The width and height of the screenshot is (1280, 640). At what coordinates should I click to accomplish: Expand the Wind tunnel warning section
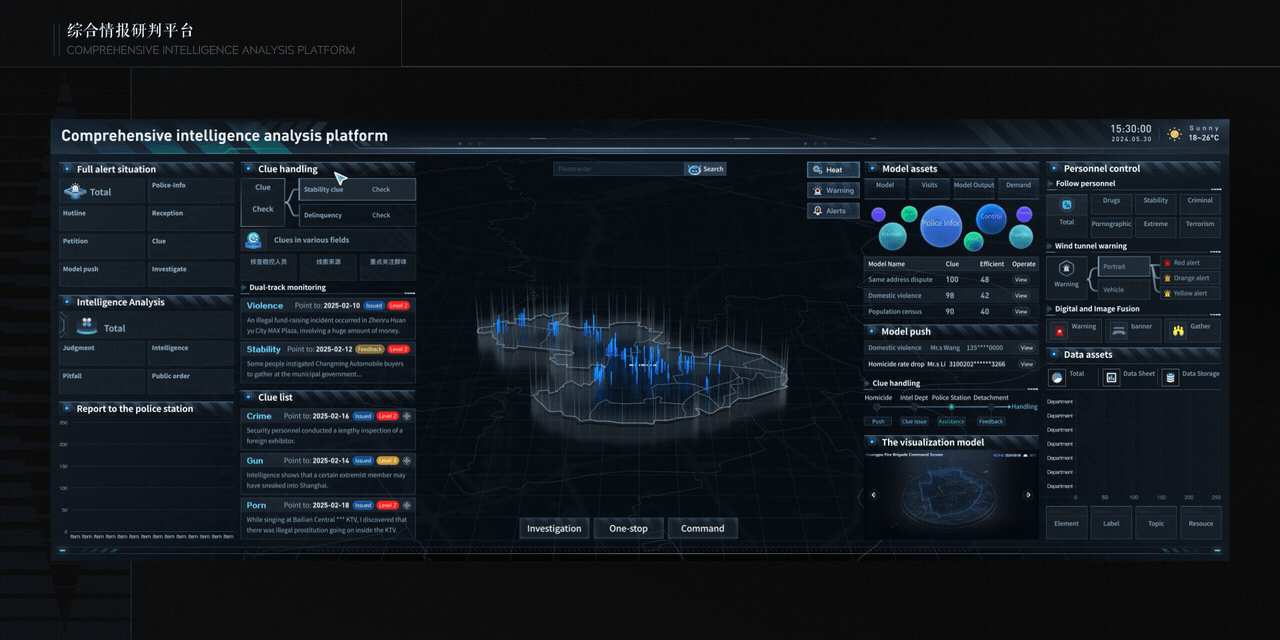coord(1051,246)
